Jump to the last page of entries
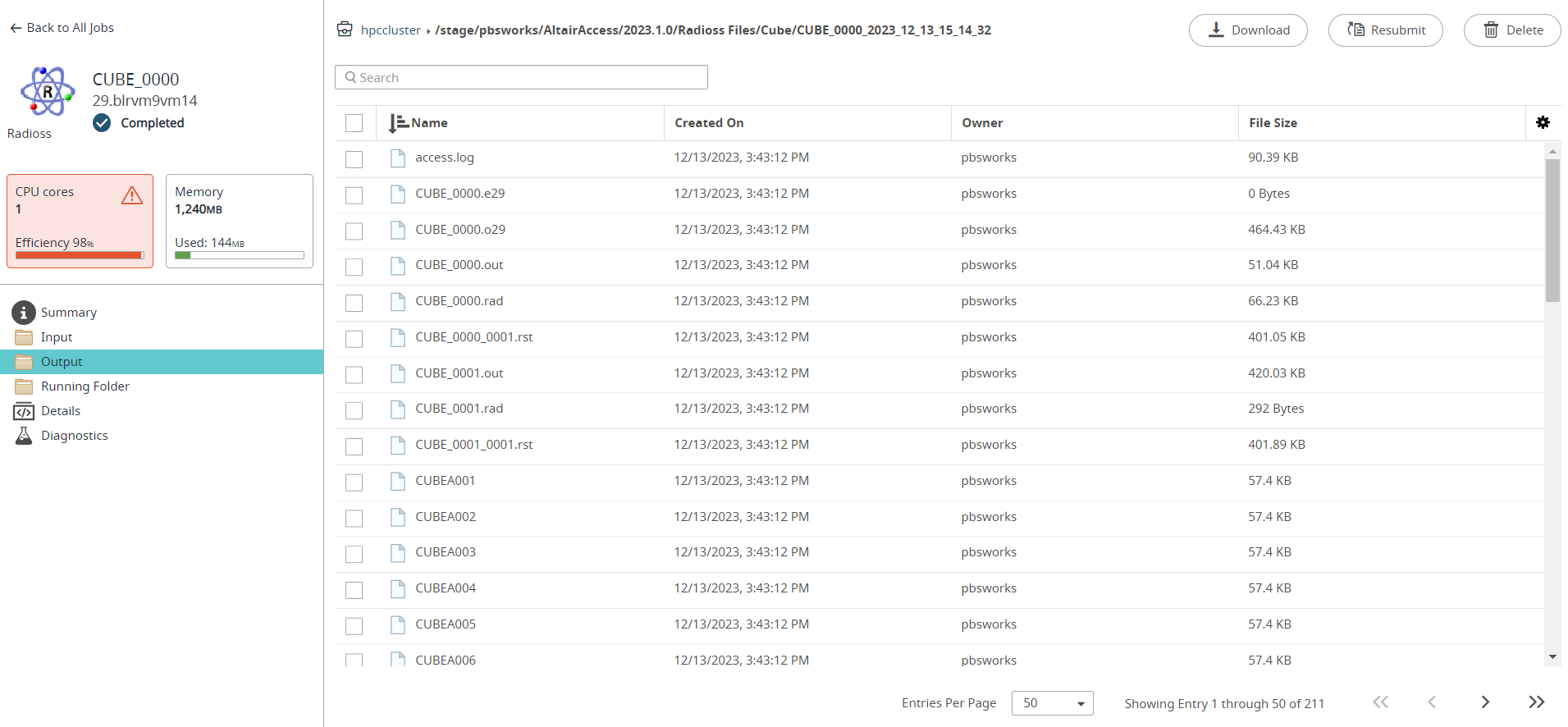Viewport: 1568px width, 727px height. coord(1537,702)
